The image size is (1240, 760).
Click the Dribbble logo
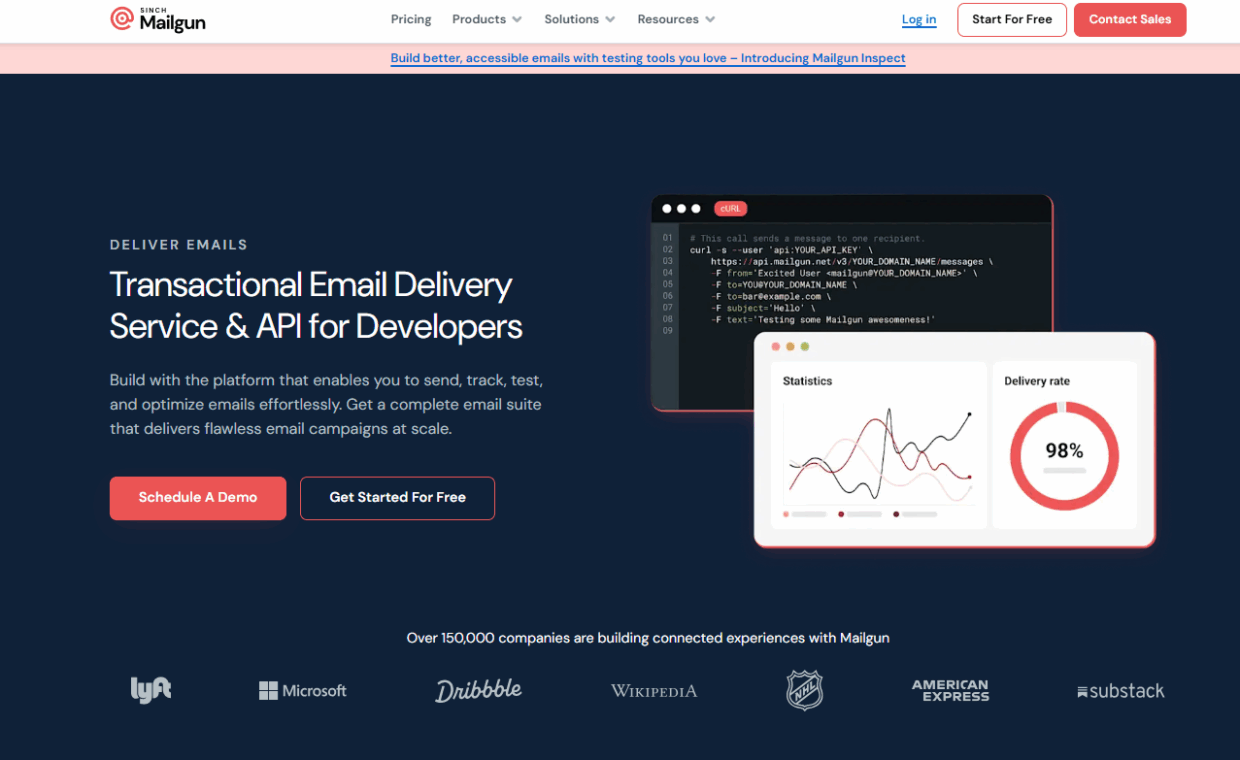click(x=478, y=690)
